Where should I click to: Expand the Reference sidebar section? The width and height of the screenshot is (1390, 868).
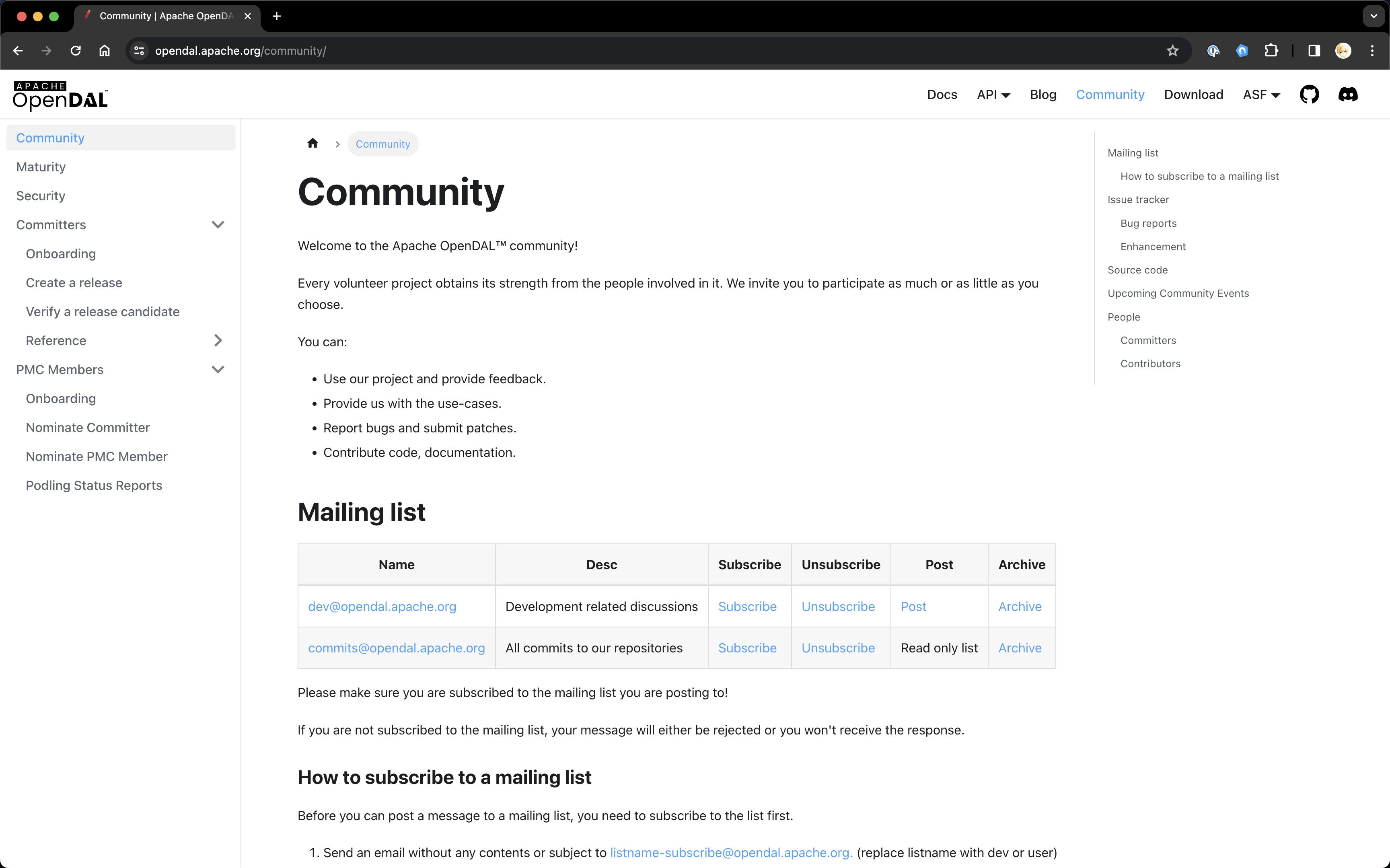click(218, 341)
